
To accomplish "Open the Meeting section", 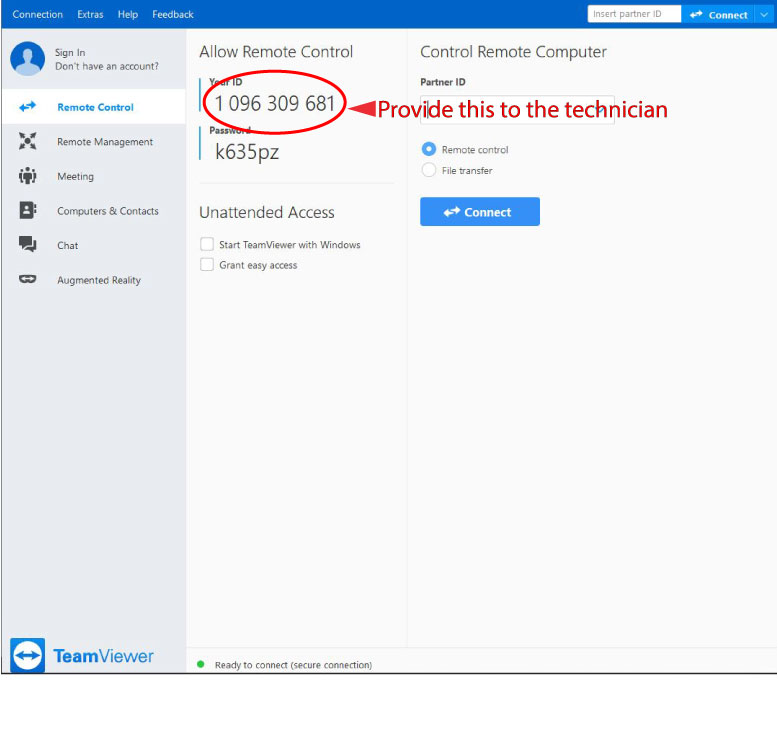I will click(94, 176).
